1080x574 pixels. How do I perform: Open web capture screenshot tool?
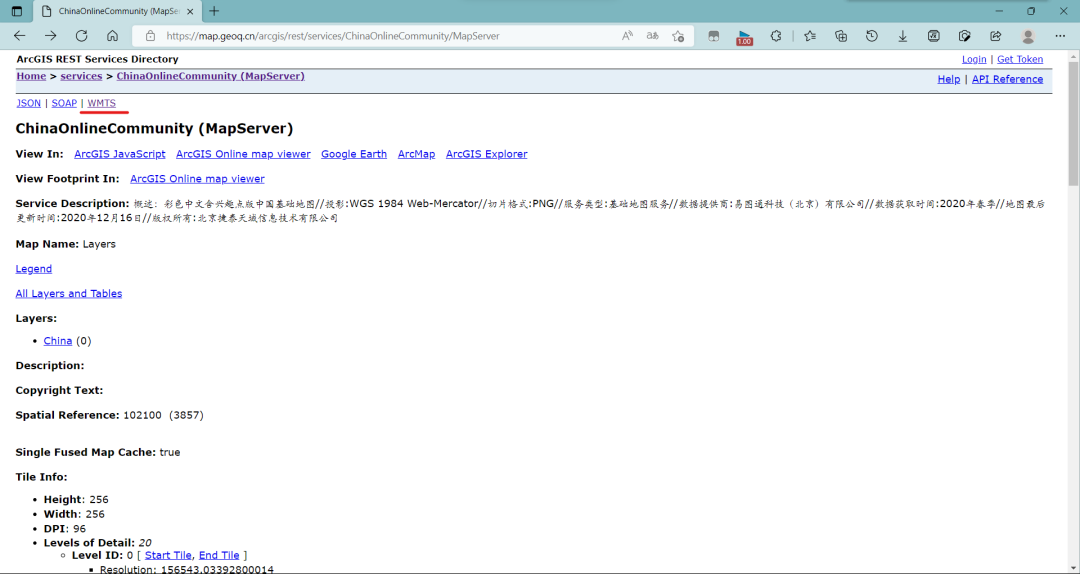pyautogui.click(x=964, y=36)
